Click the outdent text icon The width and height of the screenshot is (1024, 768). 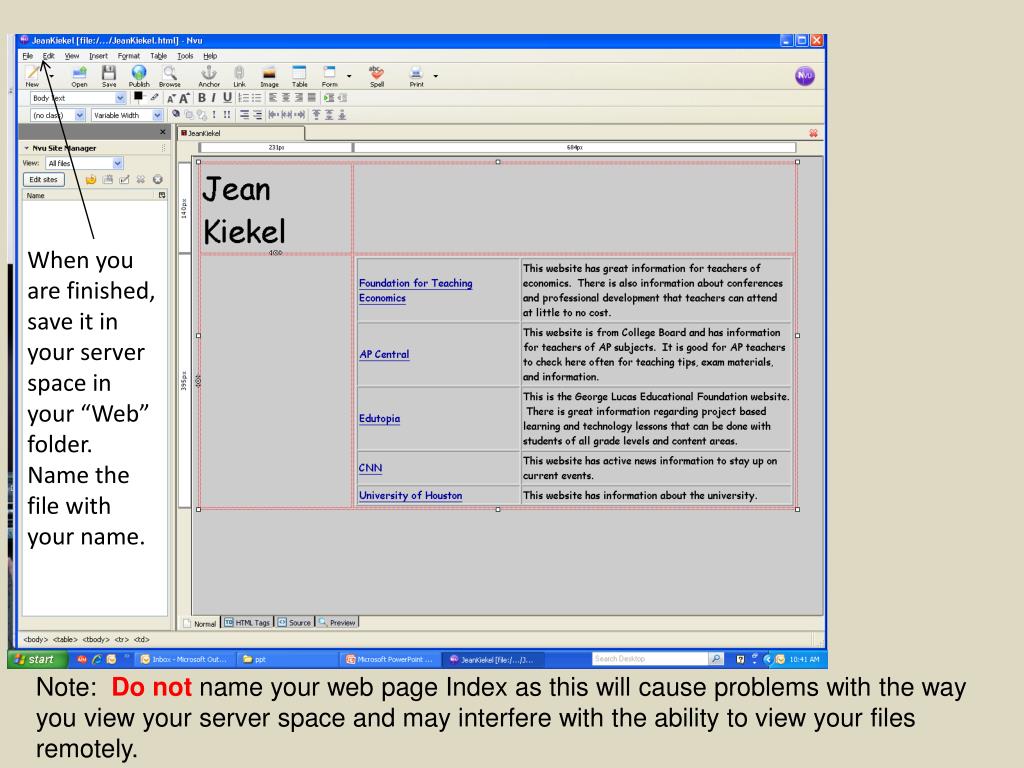point(342,98)
